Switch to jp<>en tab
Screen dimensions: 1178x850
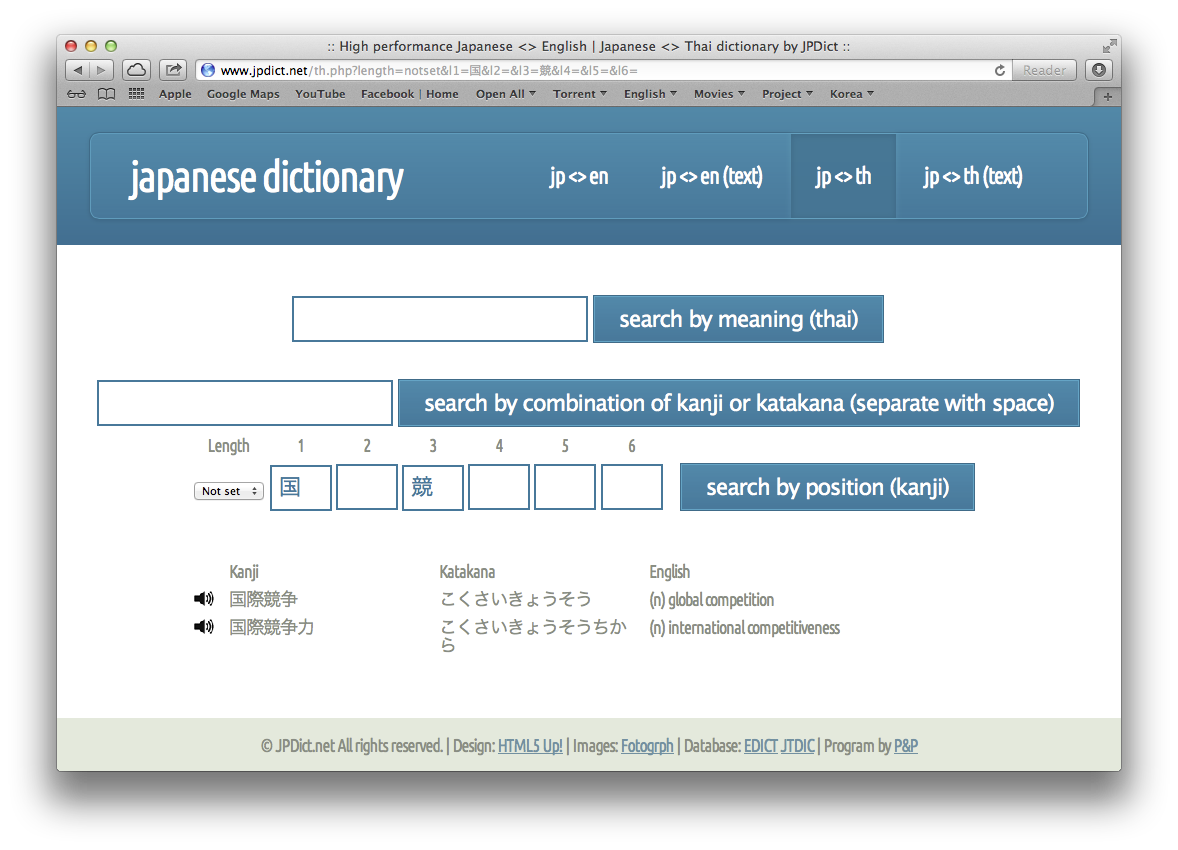(578, 177)
